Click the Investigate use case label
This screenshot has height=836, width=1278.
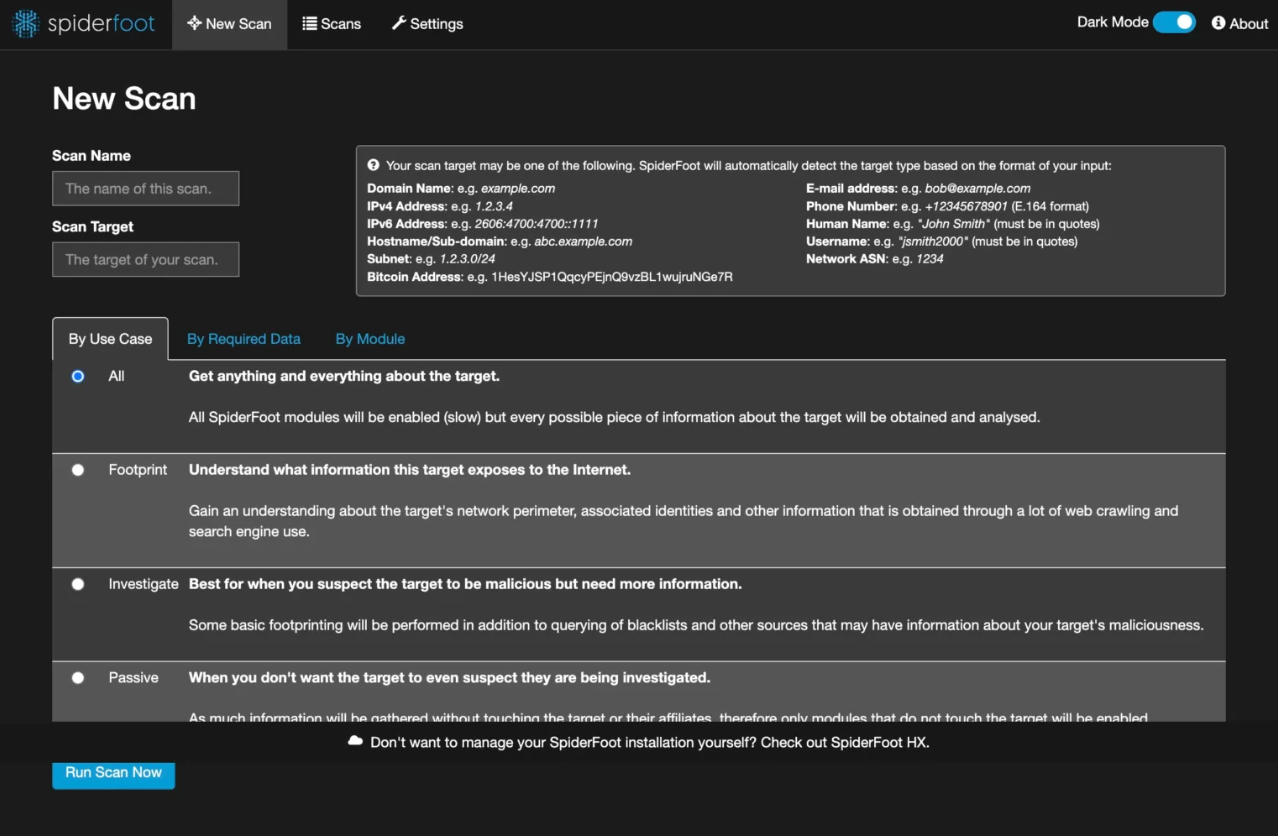143,584
